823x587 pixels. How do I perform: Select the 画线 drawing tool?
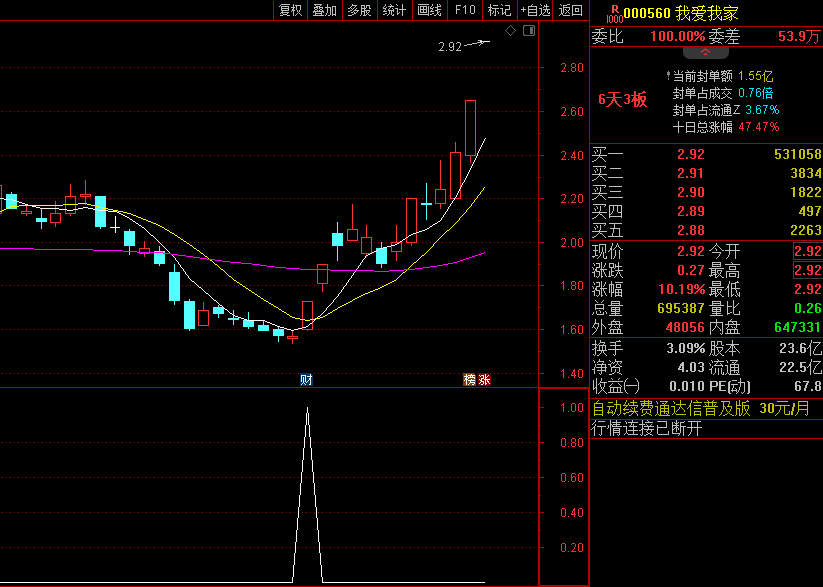429,10
